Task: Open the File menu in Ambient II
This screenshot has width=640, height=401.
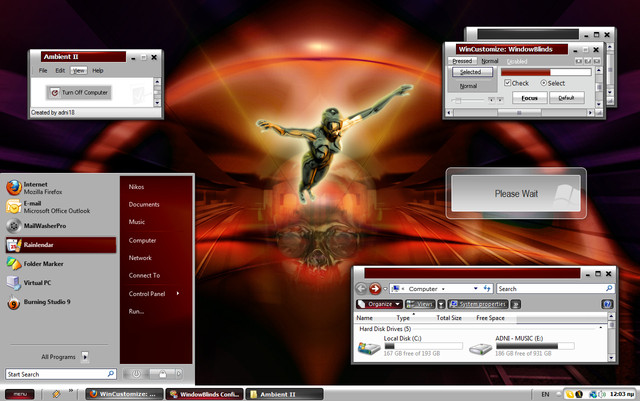Action: point(43,71)
